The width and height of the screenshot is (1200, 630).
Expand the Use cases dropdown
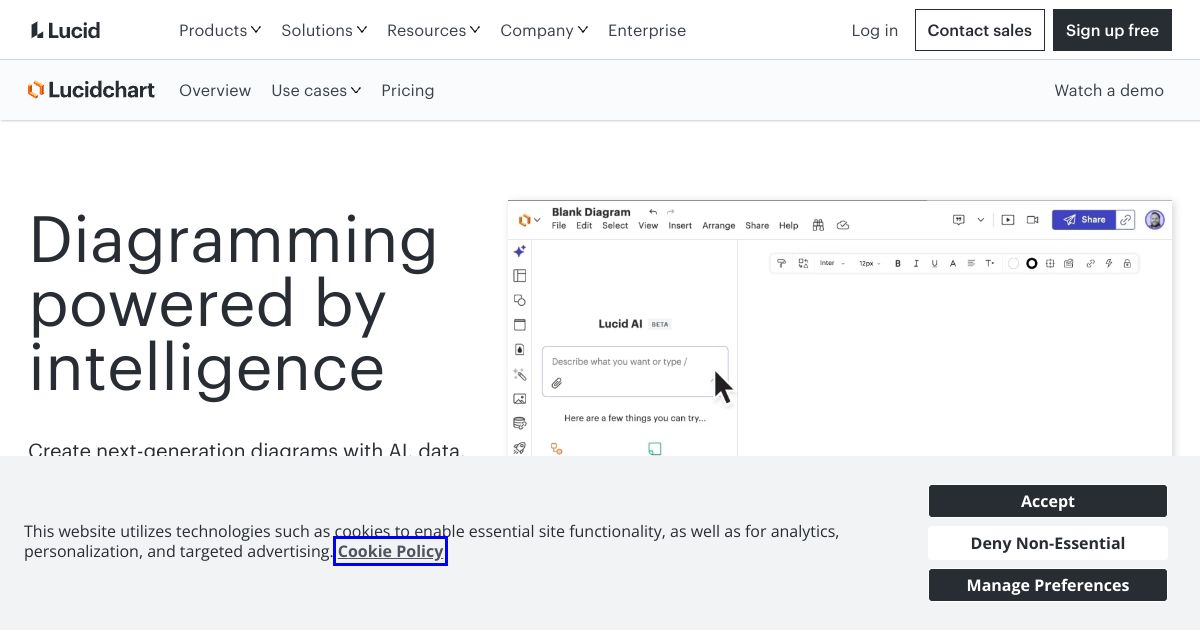(x=316, y=90)
